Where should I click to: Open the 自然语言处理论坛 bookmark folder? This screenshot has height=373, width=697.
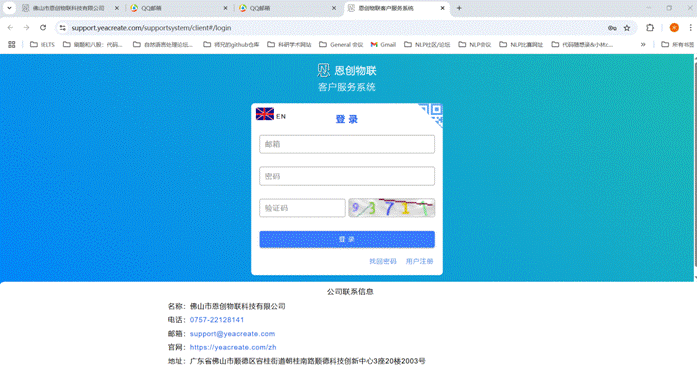pos(163,44)
